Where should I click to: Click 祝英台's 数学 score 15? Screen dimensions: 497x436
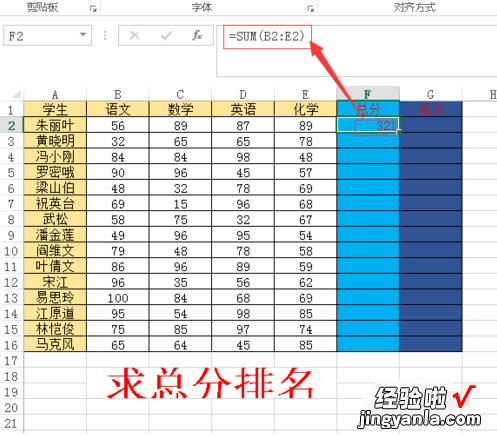pos(180,204)
